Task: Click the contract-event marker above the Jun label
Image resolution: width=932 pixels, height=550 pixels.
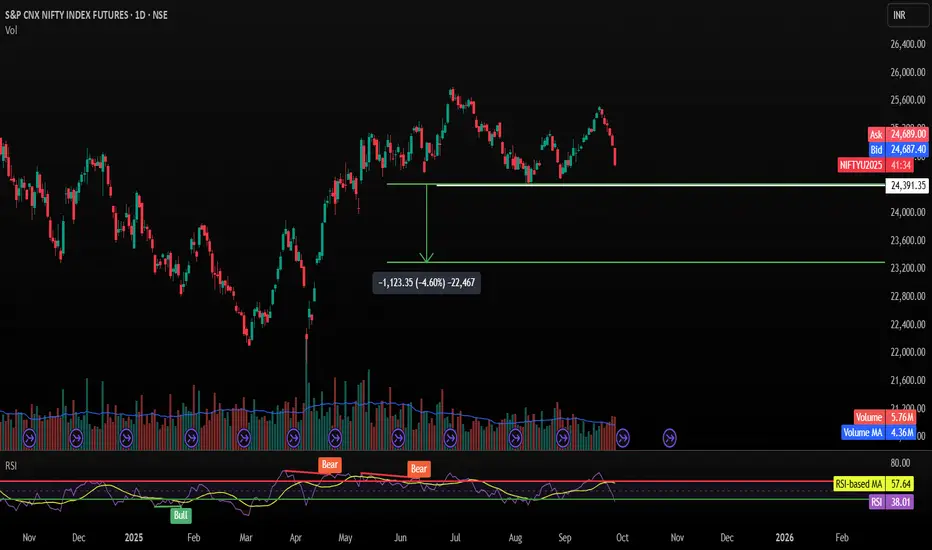Action: click(398, 439)
